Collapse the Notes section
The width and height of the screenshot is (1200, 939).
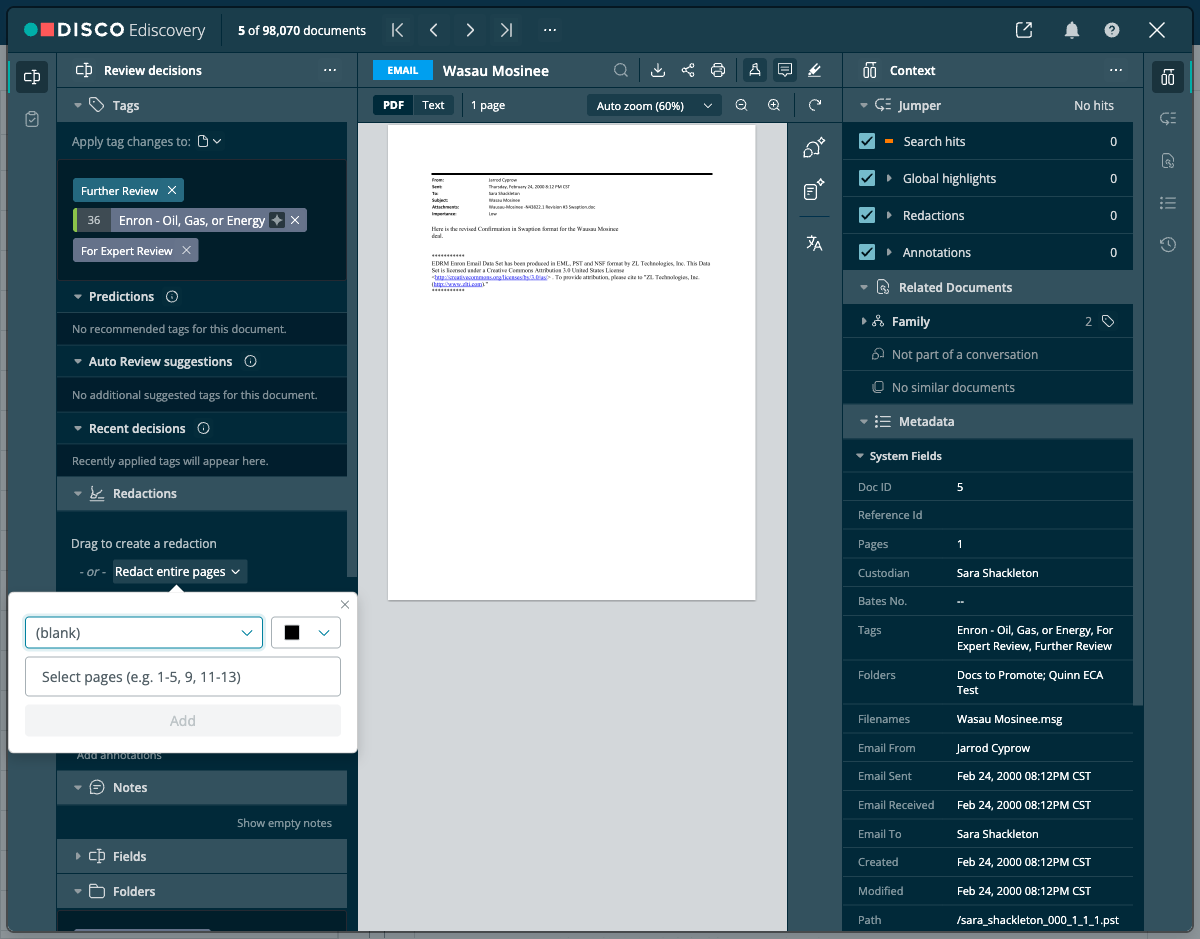[77, 787]
